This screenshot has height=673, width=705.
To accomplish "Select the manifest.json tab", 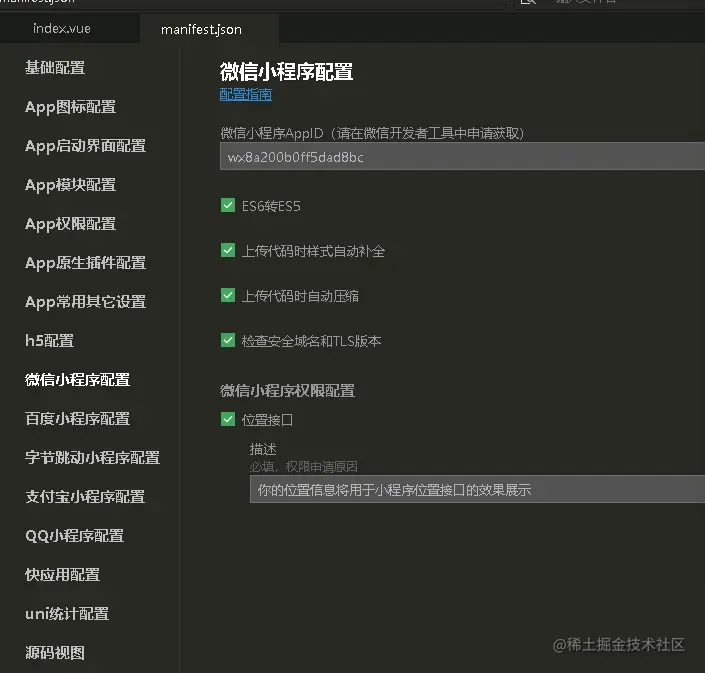I will tap(201, 29).
